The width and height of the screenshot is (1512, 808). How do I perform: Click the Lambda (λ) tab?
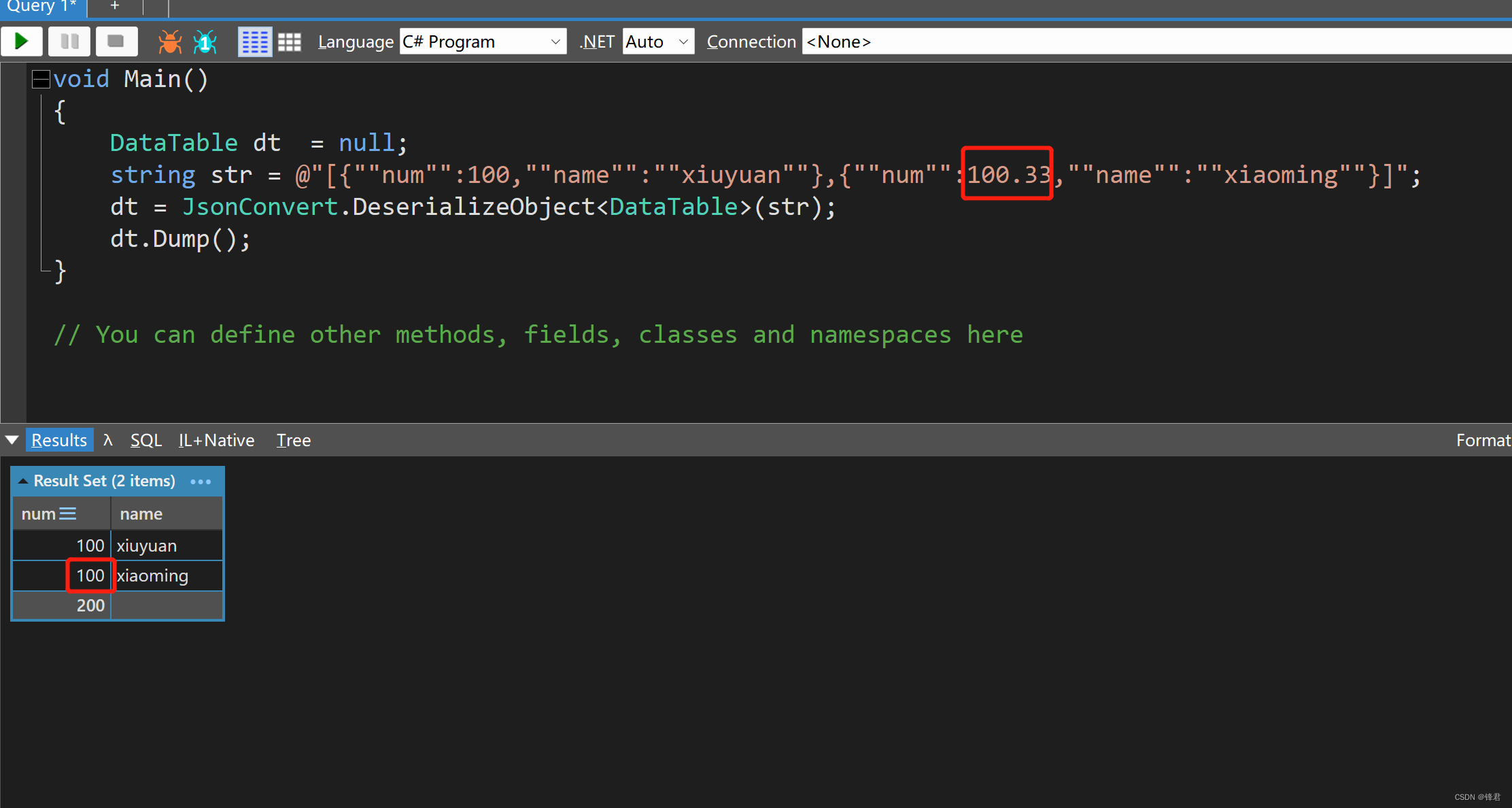(x=110, y=440)
